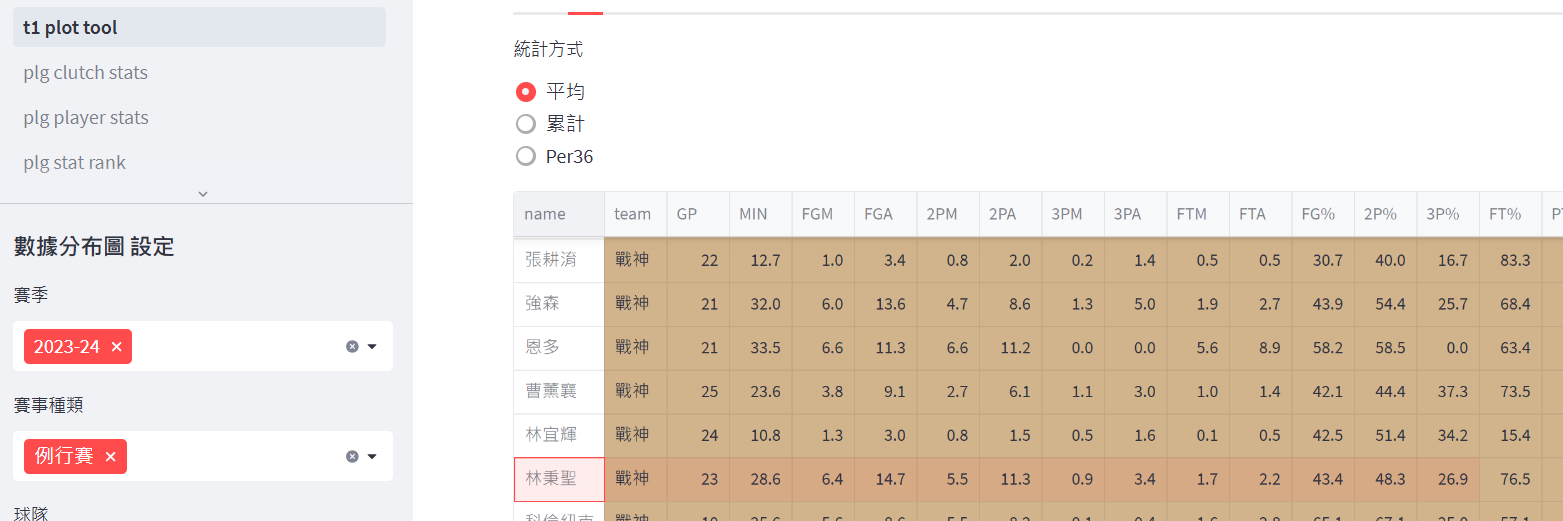
Task: Click the 3P% column header
Action: [x=1442, y=214]
